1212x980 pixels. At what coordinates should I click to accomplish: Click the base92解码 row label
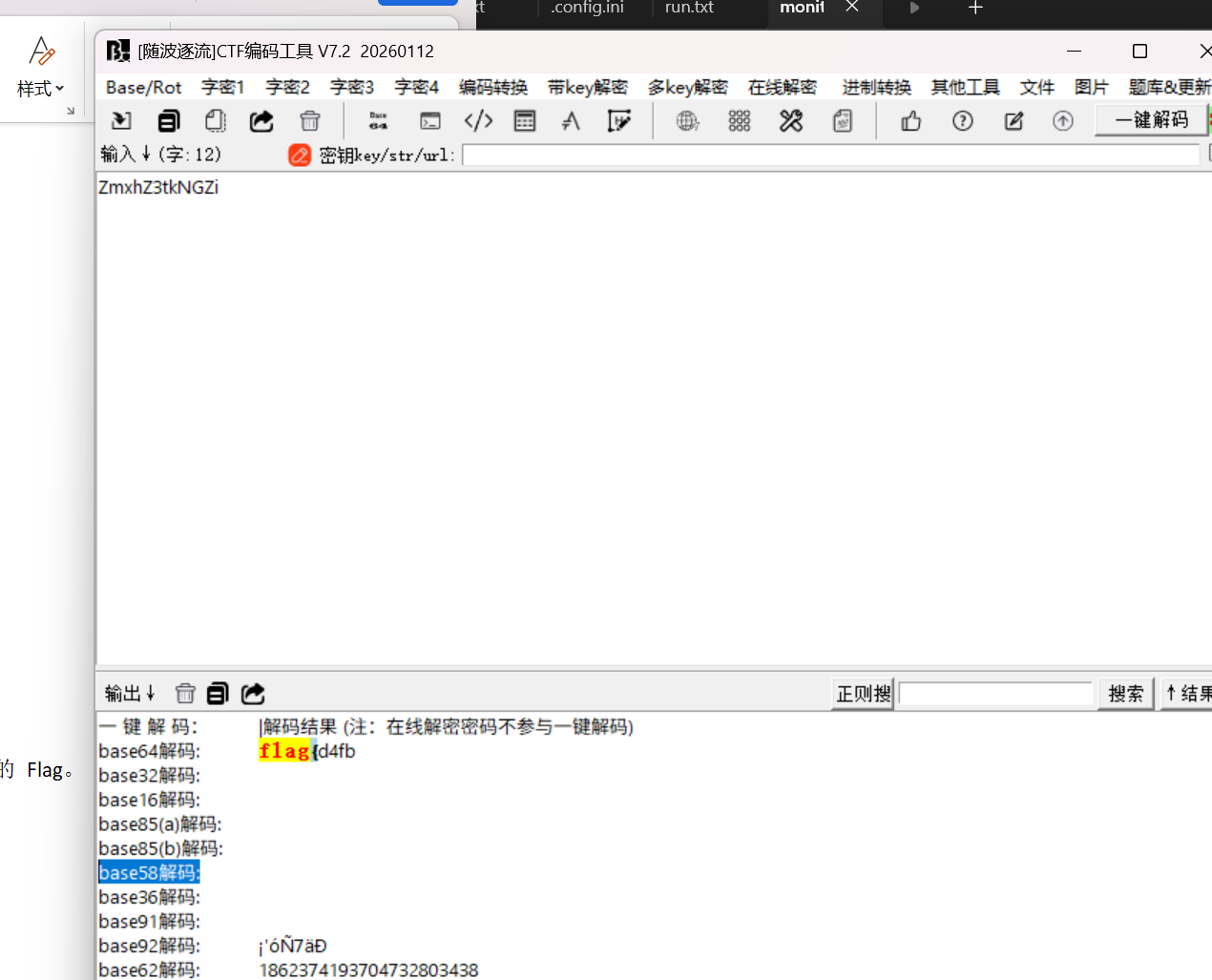[149, 946]
